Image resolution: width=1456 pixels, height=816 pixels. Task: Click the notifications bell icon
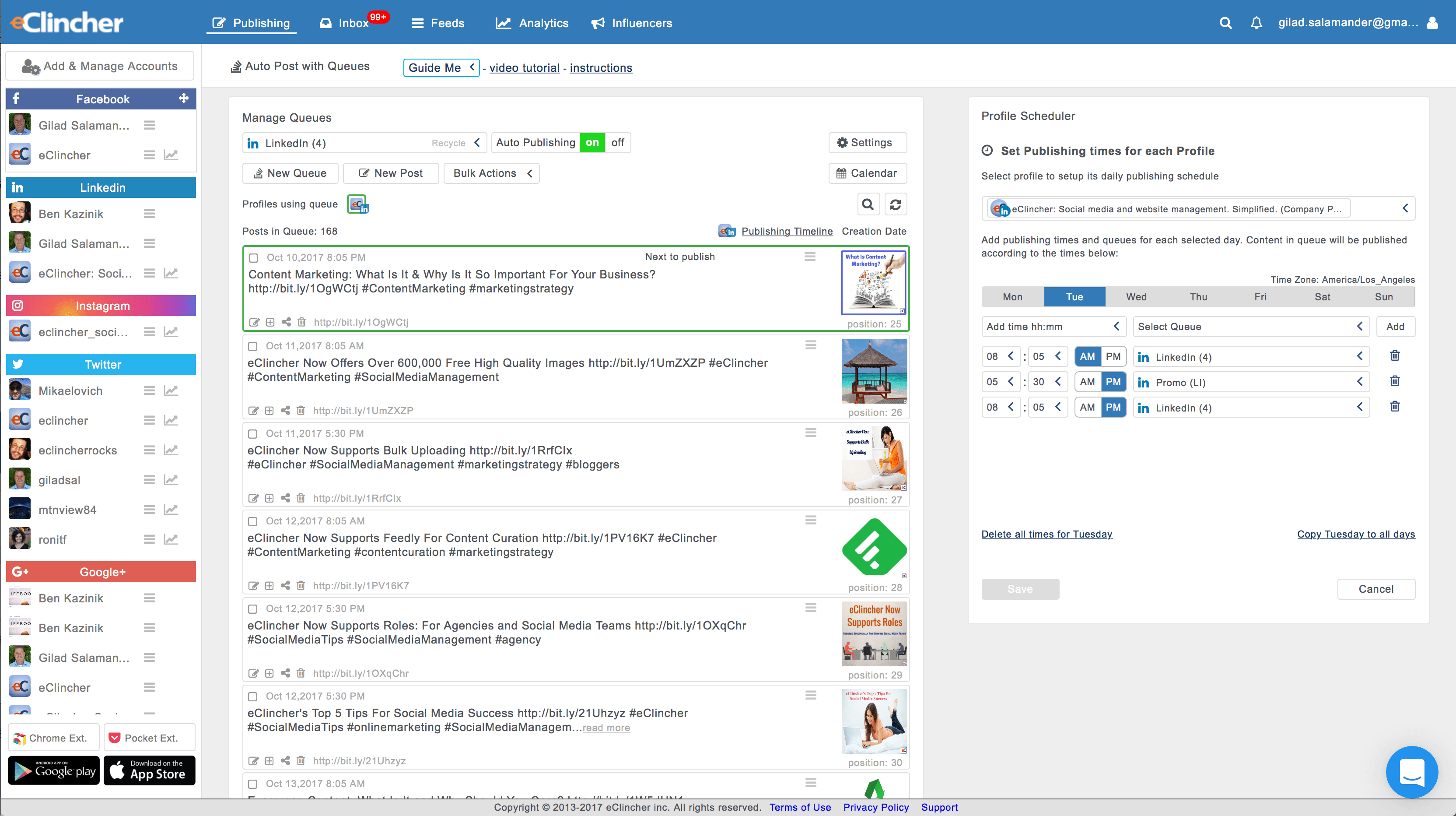point(1256,23)
